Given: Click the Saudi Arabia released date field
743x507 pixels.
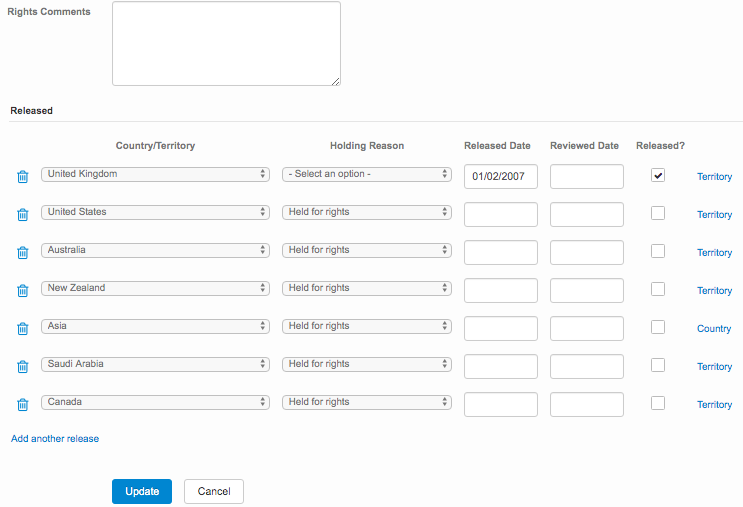Looking at the screenshot, I should point(501,366).
